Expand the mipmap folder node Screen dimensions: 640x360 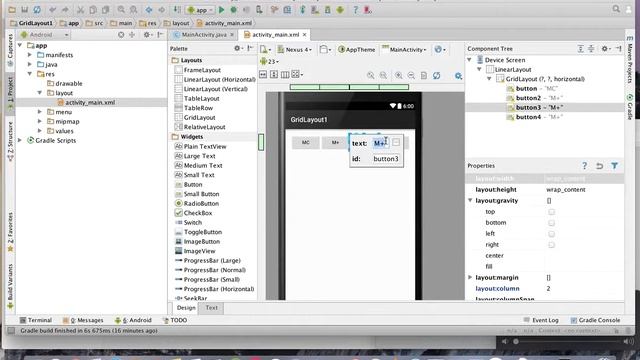tap(40, 121)
